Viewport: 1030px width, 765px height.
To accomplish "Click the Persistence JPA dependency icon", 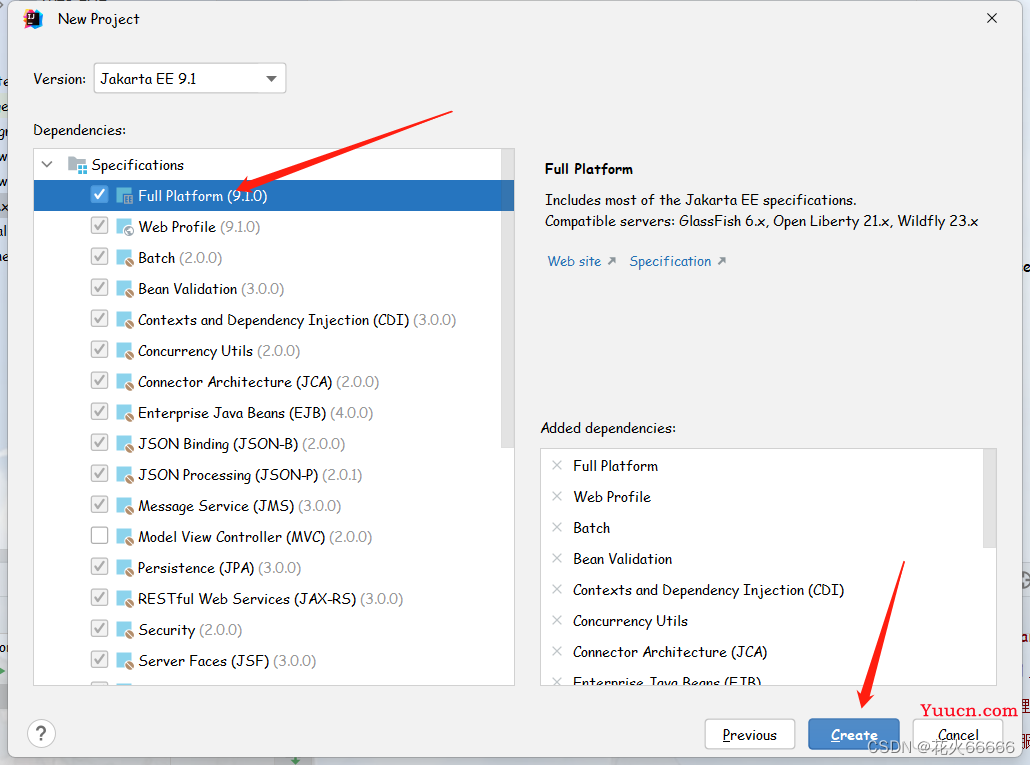I will 125,568.
